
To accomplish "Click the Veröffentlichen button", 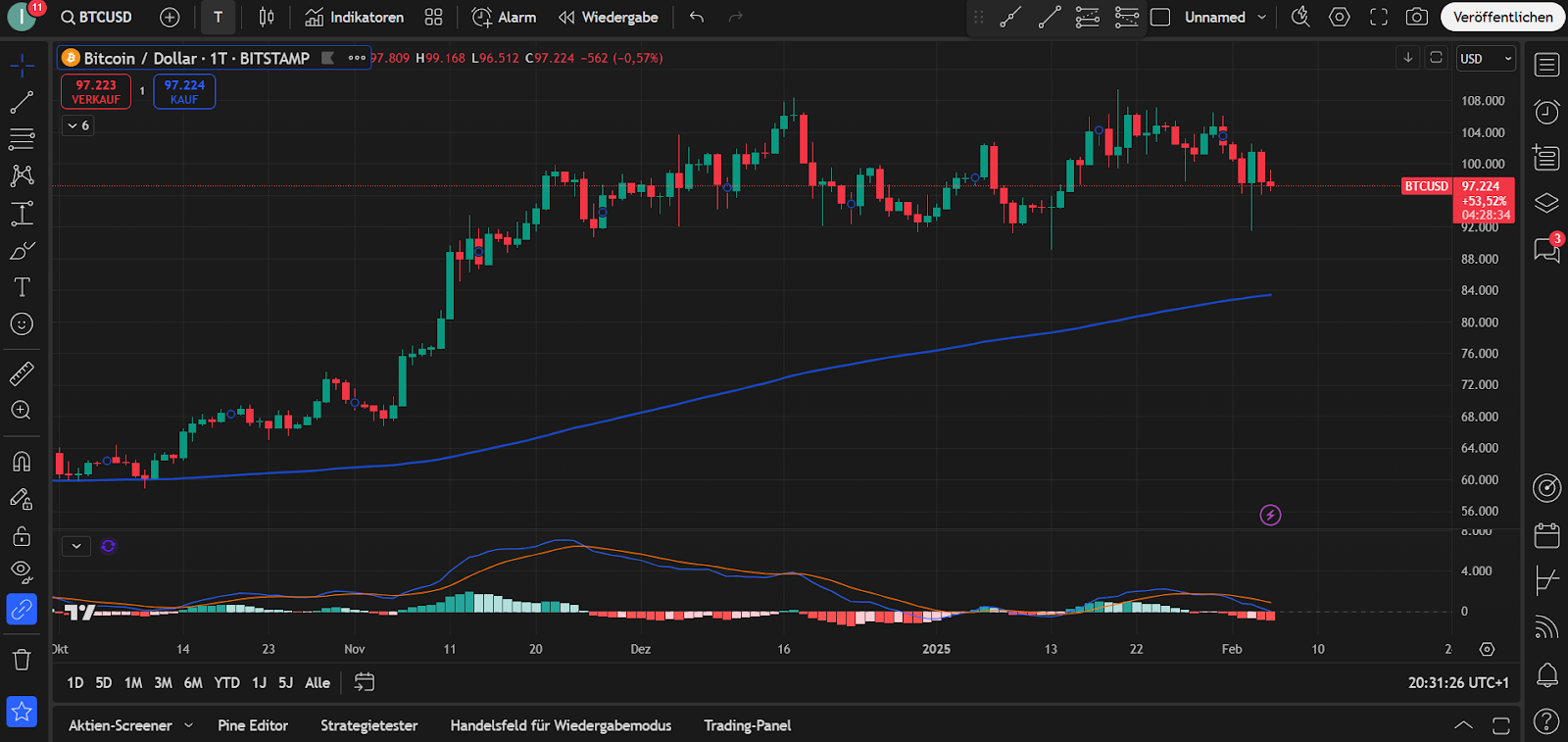I will click(x=1502, y=17).
